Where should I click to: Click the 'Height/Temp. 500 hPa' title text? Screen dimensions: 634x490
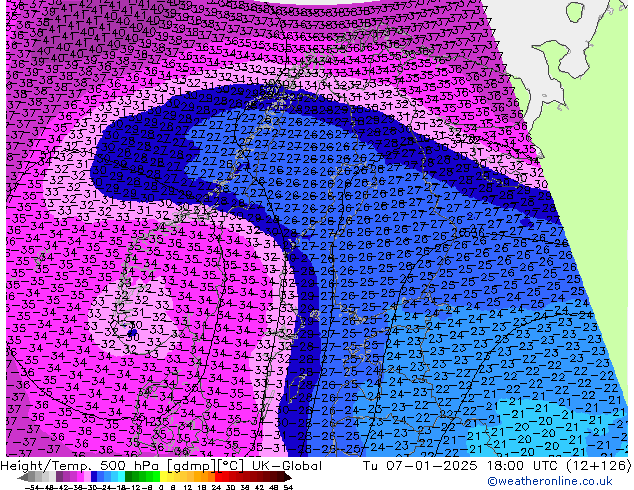(82, 466)
